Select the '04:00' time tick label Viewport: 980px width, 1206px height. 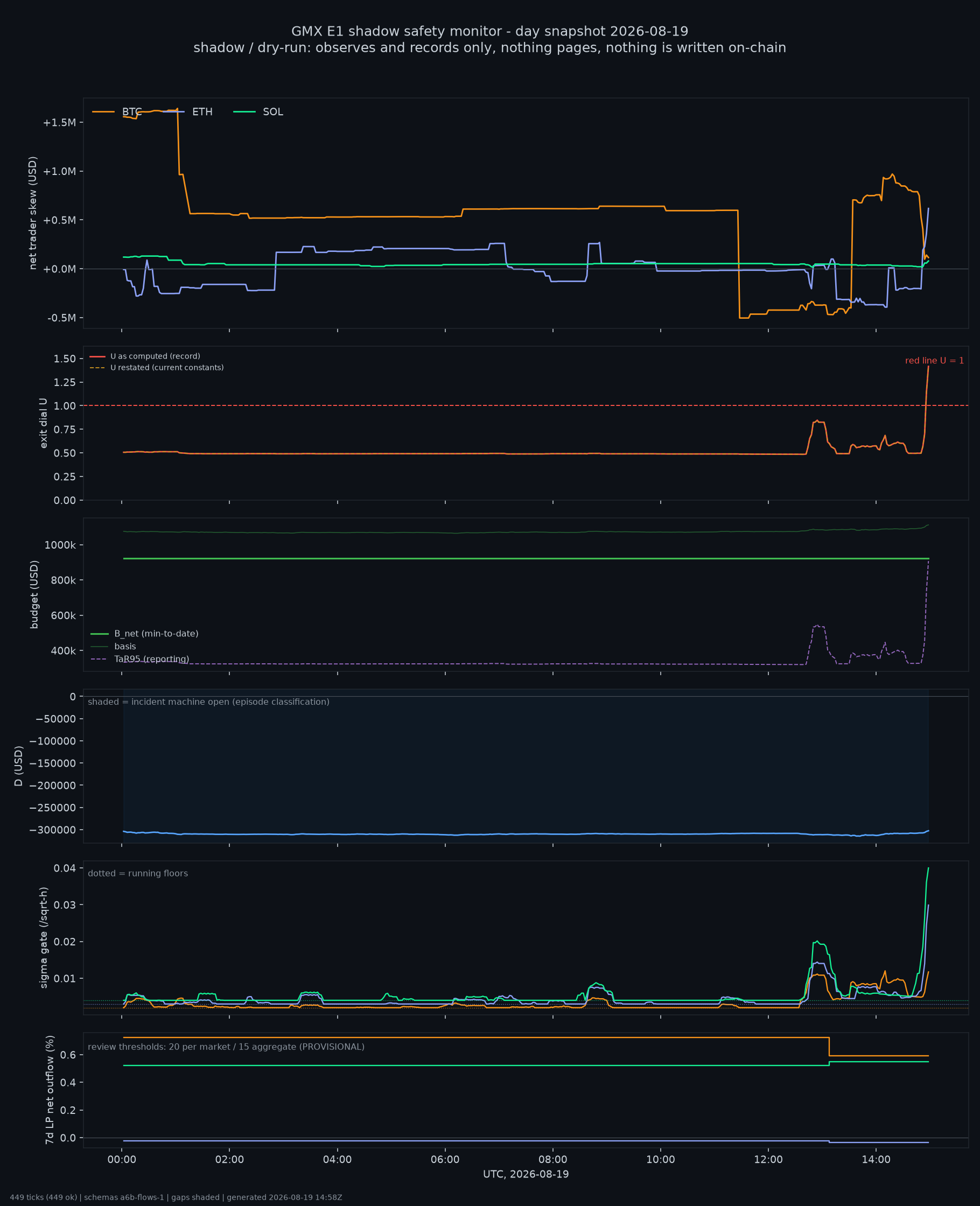click(338, 1160)
